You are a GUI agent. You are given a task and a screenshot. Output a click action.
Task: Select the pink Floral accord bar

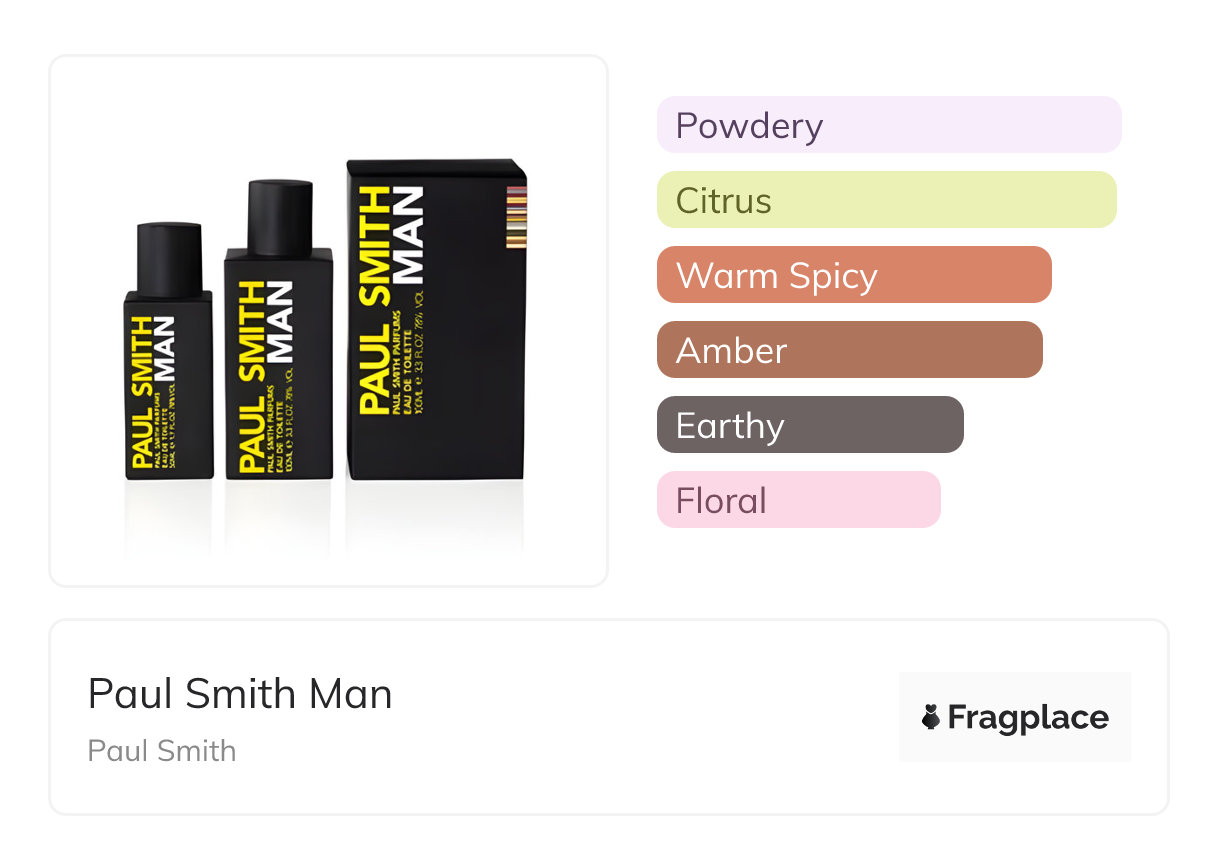798,500
